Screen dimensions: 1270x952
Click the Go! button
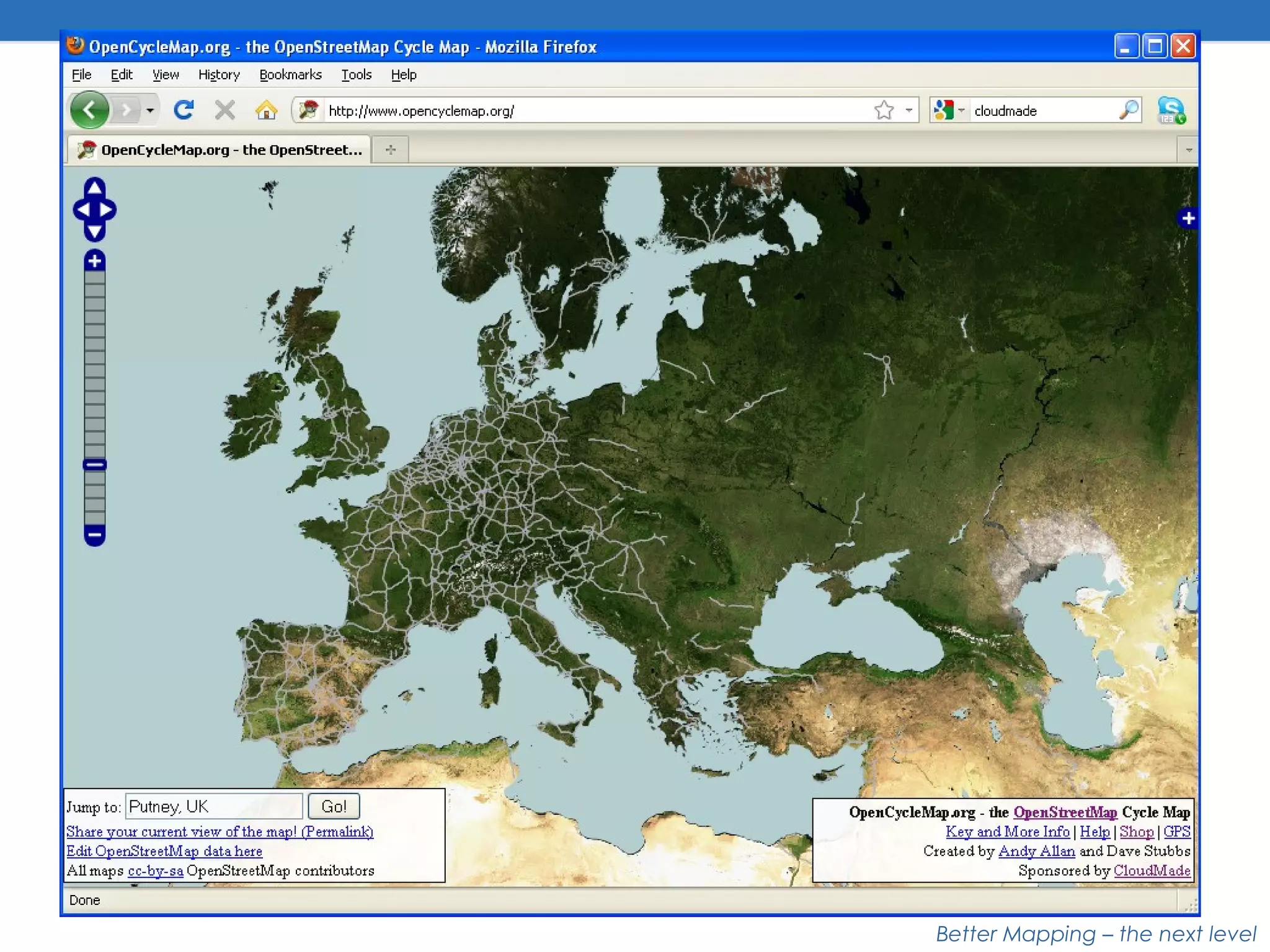tap(334, 806)
